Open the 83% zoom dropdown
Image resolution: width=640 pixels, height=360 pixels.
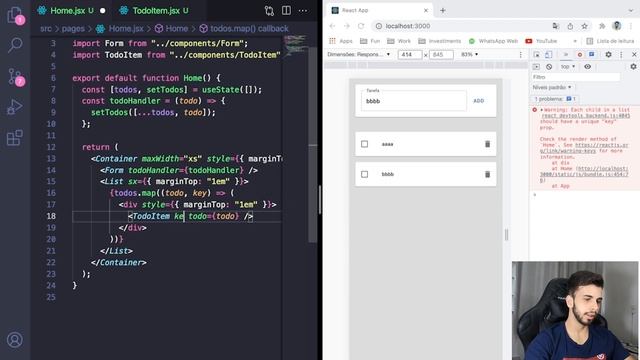coord(469,54)
